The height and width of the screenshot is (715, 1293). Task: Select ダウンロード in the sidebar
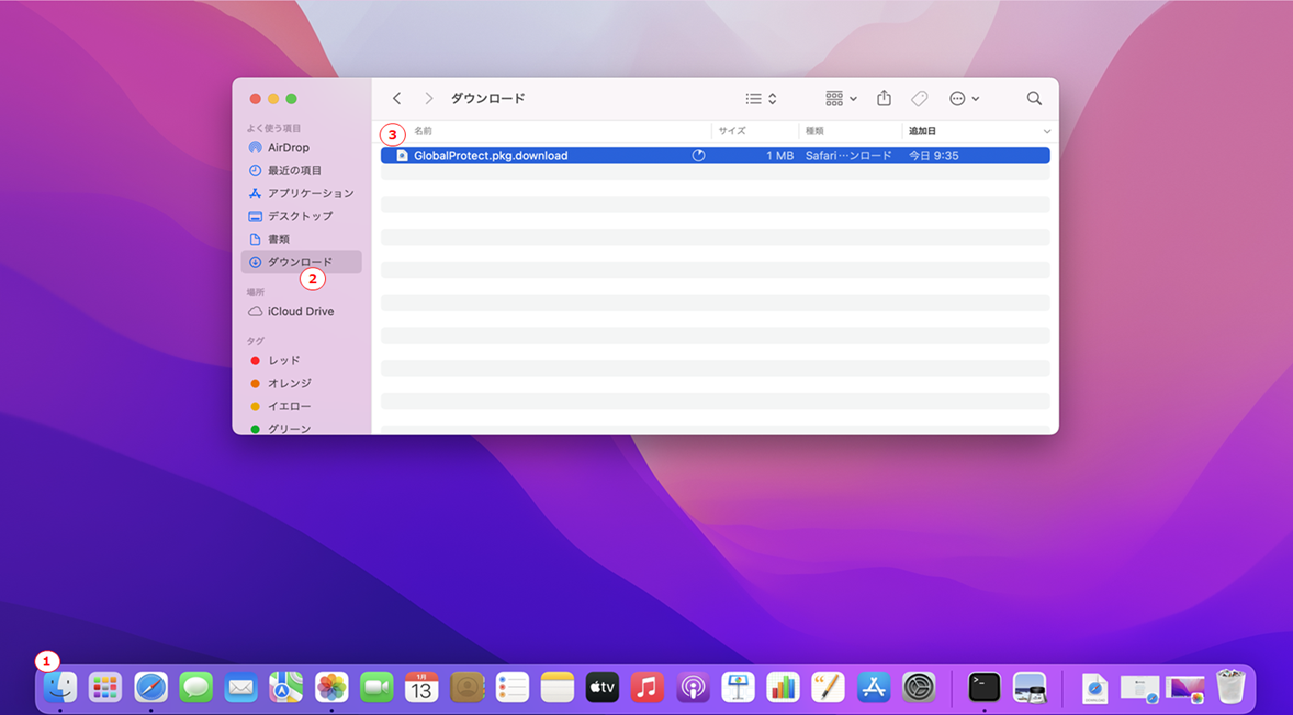click(299, 262)
